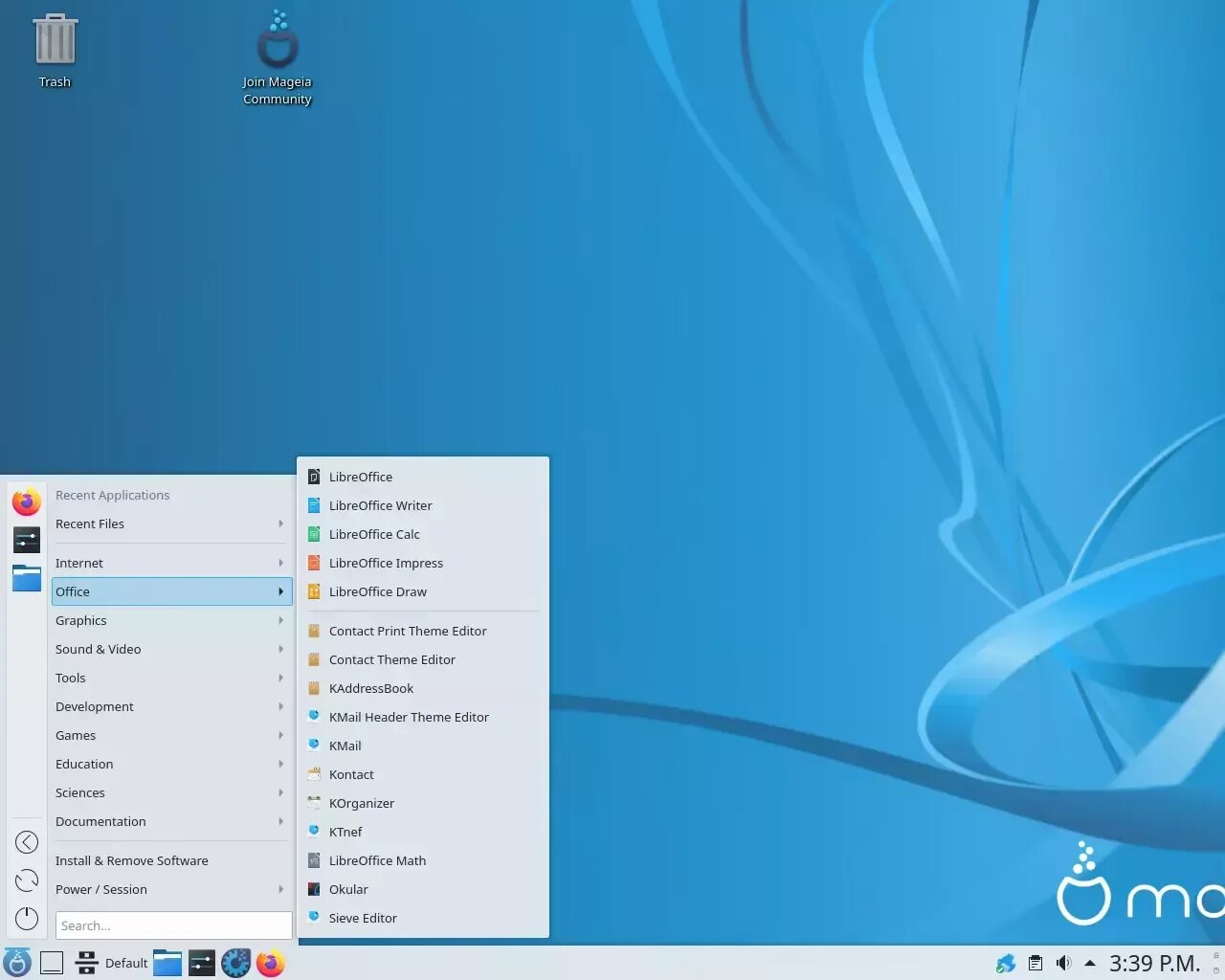
Task: Expand Graphics submenu arrow
Action: [x=280, y=620]
